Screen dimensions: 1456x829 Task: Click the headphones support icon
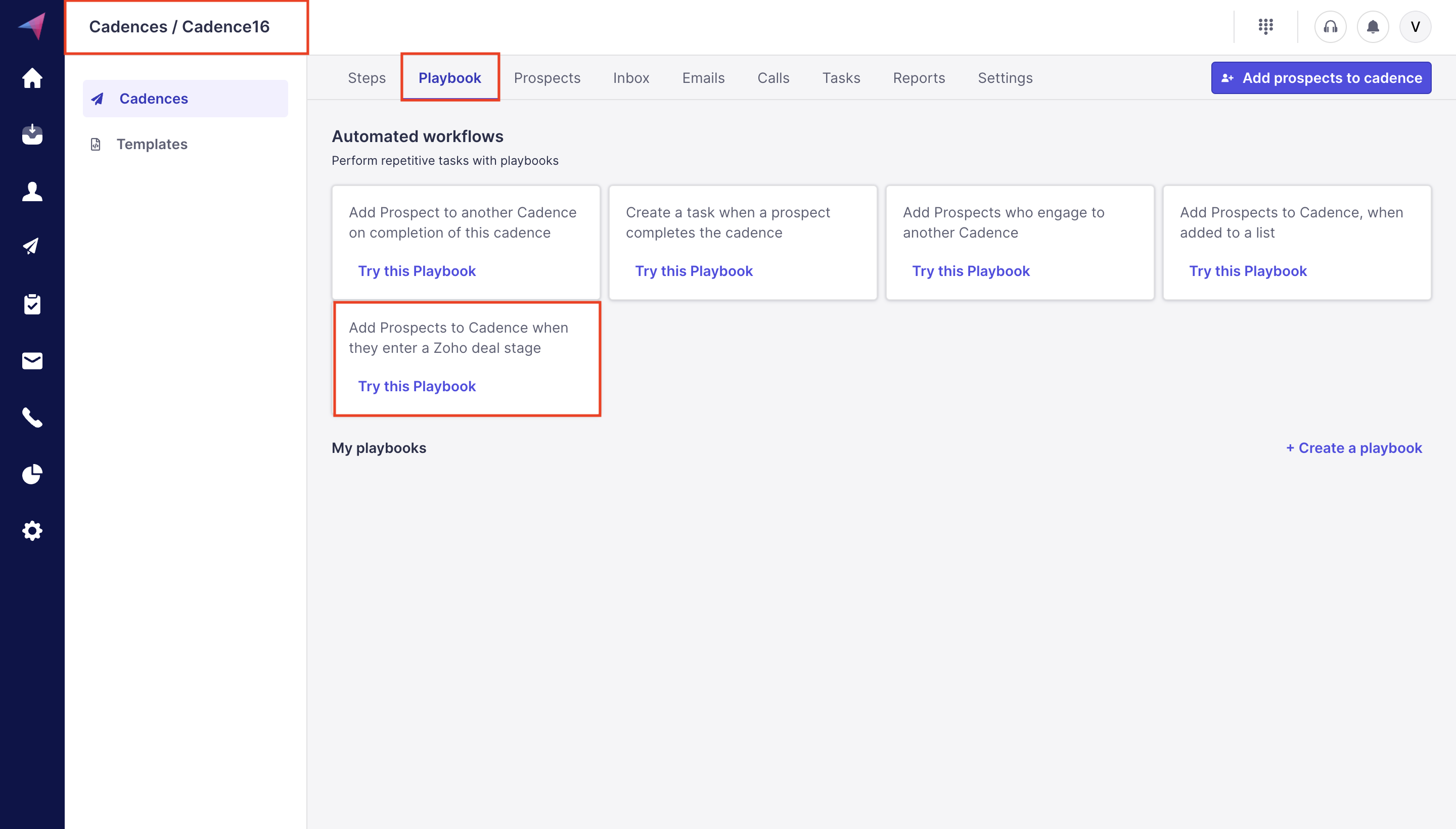tap(1330, 26)
